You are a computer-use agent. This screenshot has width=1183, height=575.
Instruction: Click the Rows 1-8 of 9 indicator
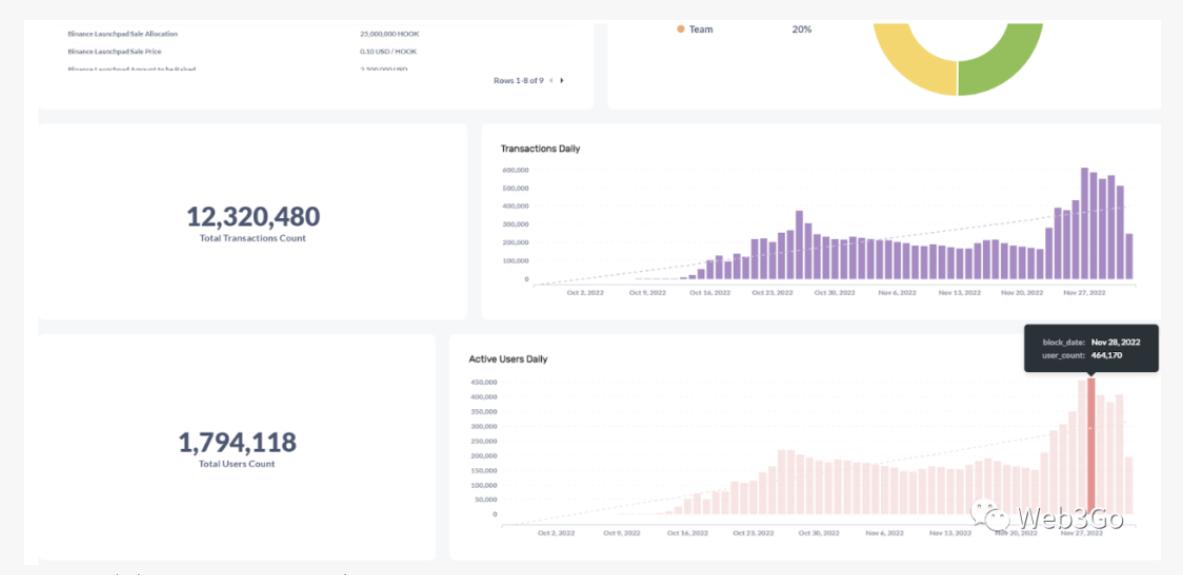click(518, 80)
